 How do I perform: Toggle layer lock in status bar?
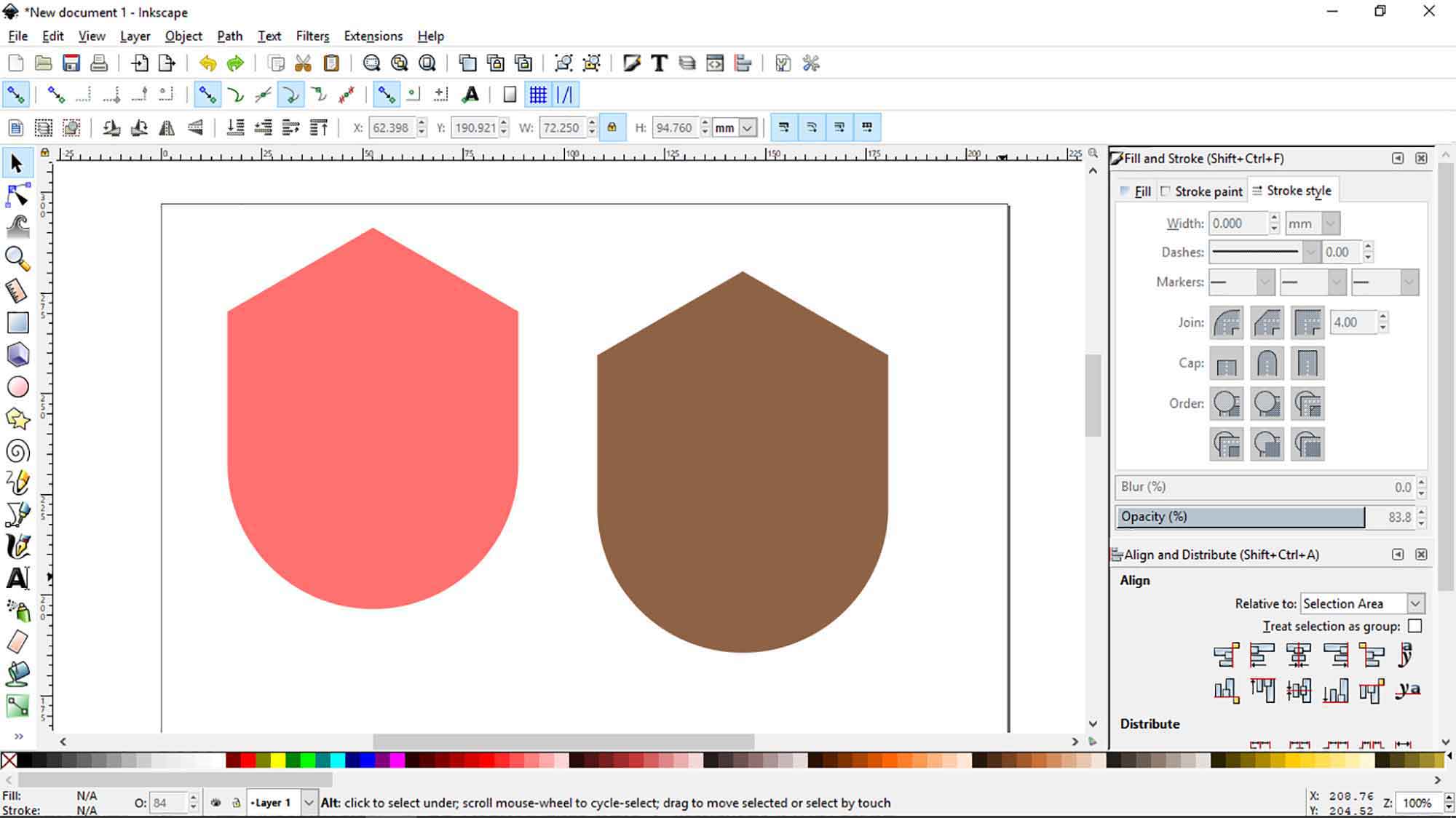(x=236, y=803)
